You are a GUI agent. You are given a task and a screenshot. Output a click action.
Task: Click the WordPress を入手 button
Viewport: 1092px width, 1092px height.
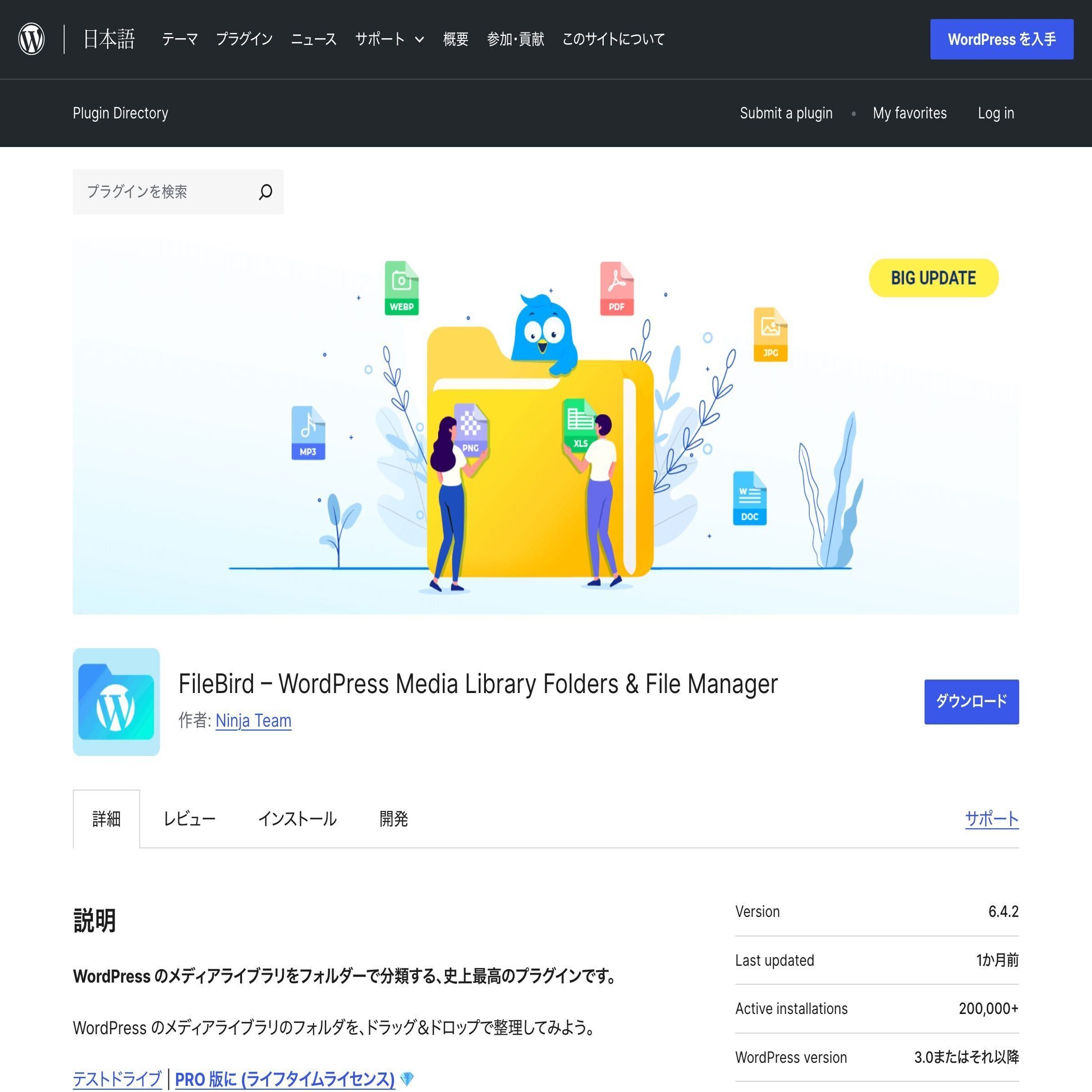pyautogui.click(x=1001, y=39)
